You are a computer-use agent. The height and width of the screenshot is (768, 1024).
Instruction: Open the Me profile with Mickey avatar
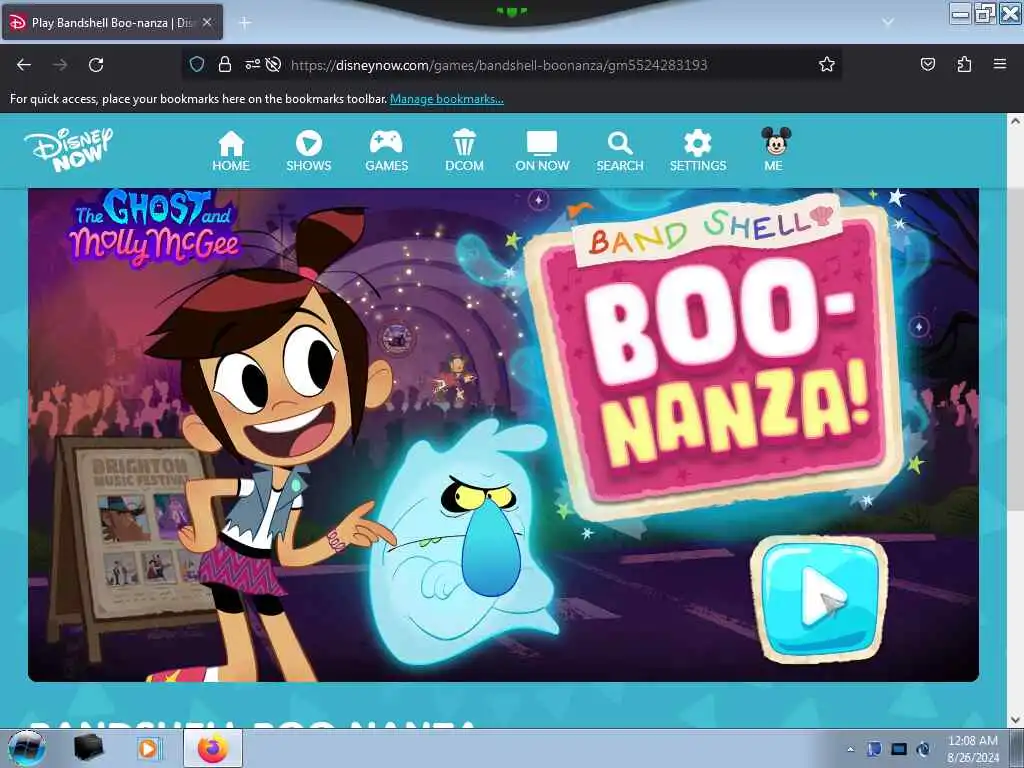coord(775,150)
